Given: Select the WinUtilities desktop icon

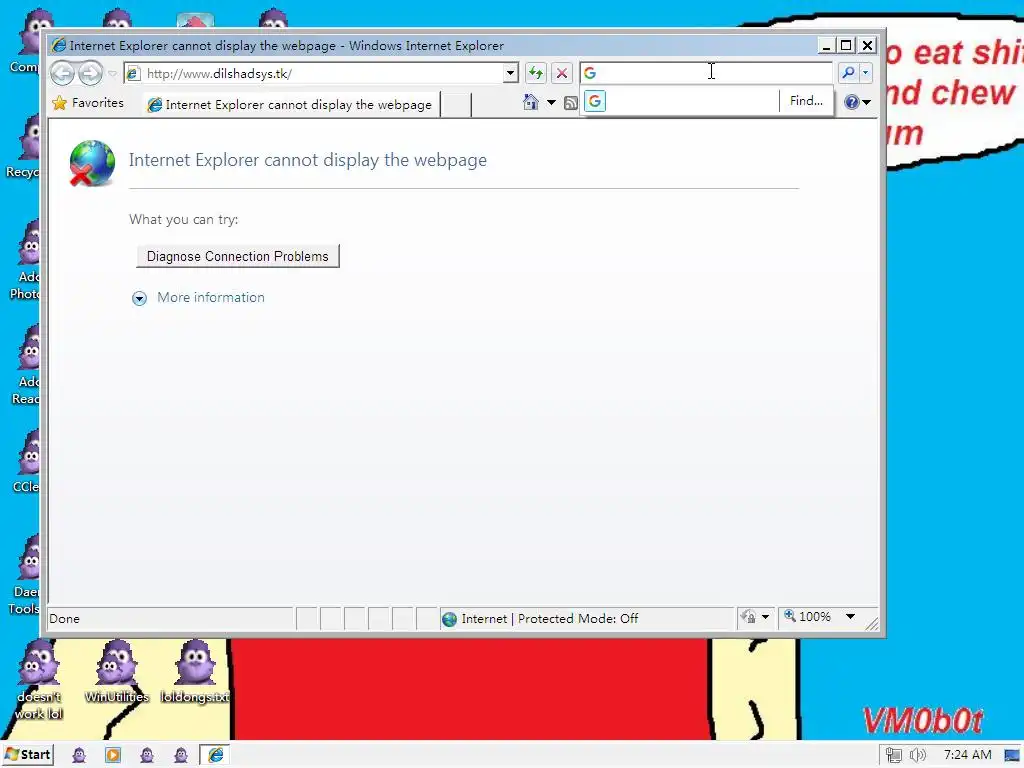Looking at the screenshot, I should 117,672.
